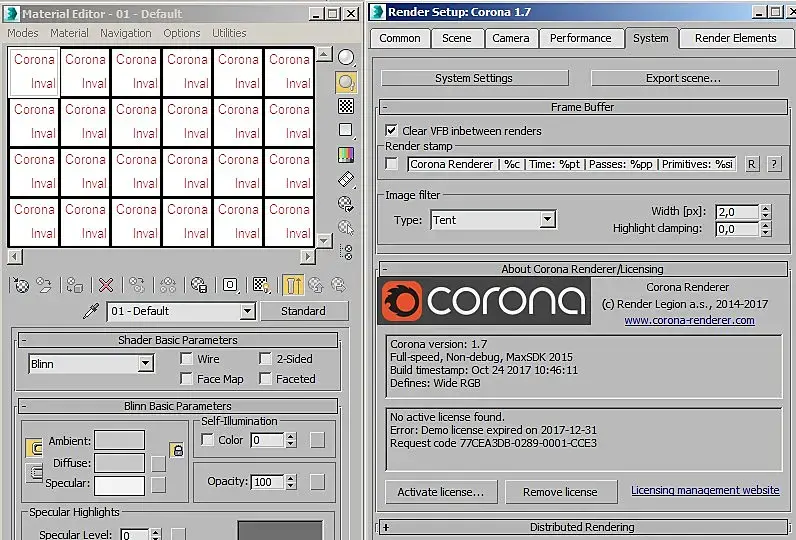Viewport: 796px width, 540px height.
Task: Tick Self-Illumination Color checkbox
Action: [x=207, y=440]
